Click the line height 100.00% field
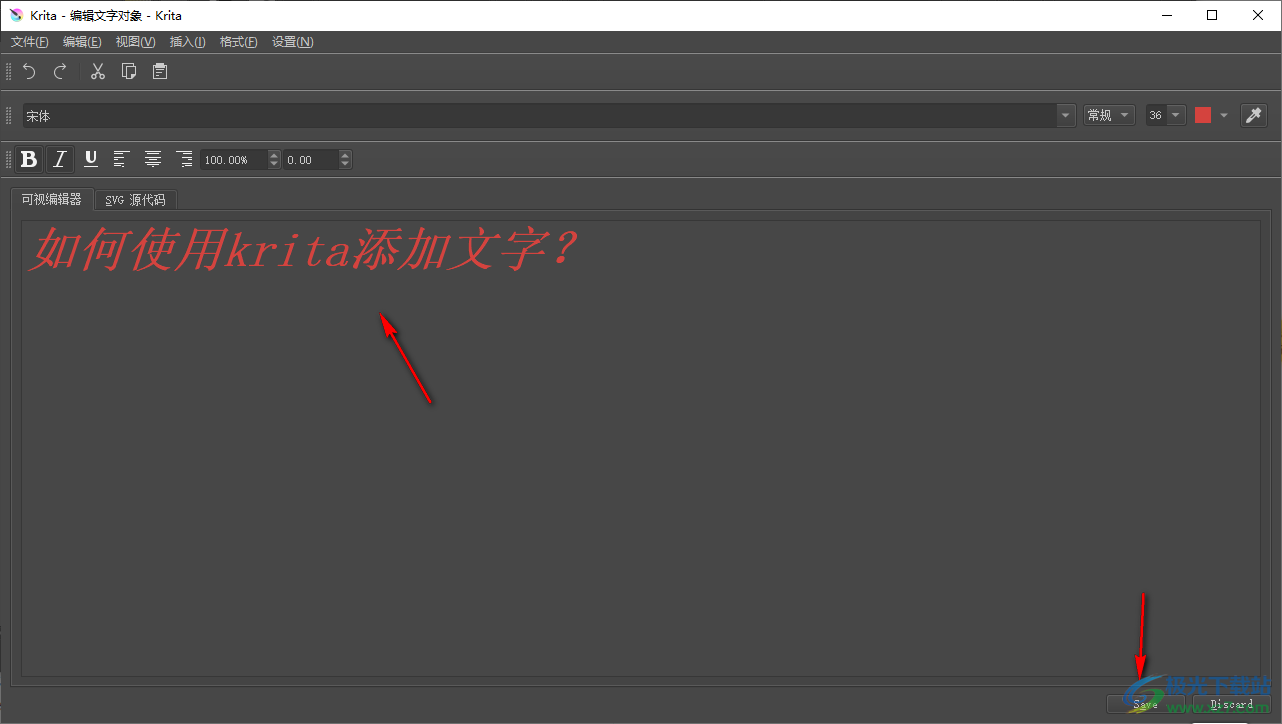Viewport: 1282px width, 724px height. pyautogui.click(x=234, y=160)
